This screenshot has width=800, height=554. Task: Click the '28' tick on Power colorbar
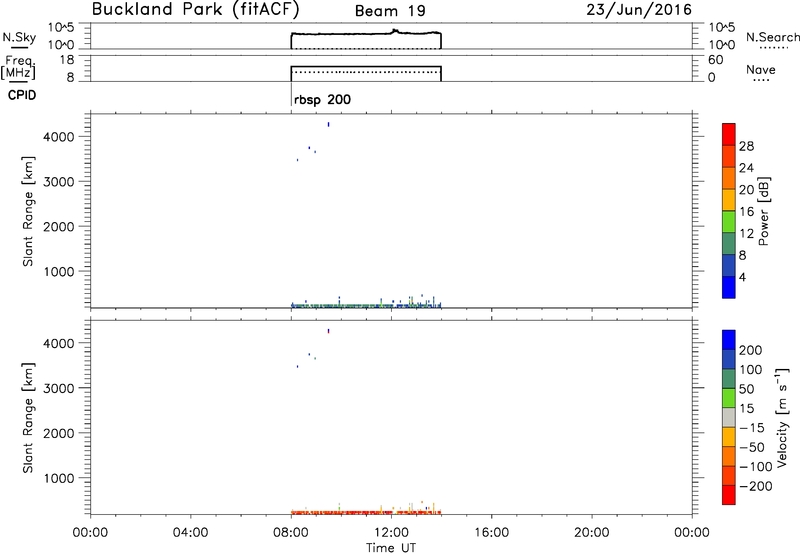[746, 146]
